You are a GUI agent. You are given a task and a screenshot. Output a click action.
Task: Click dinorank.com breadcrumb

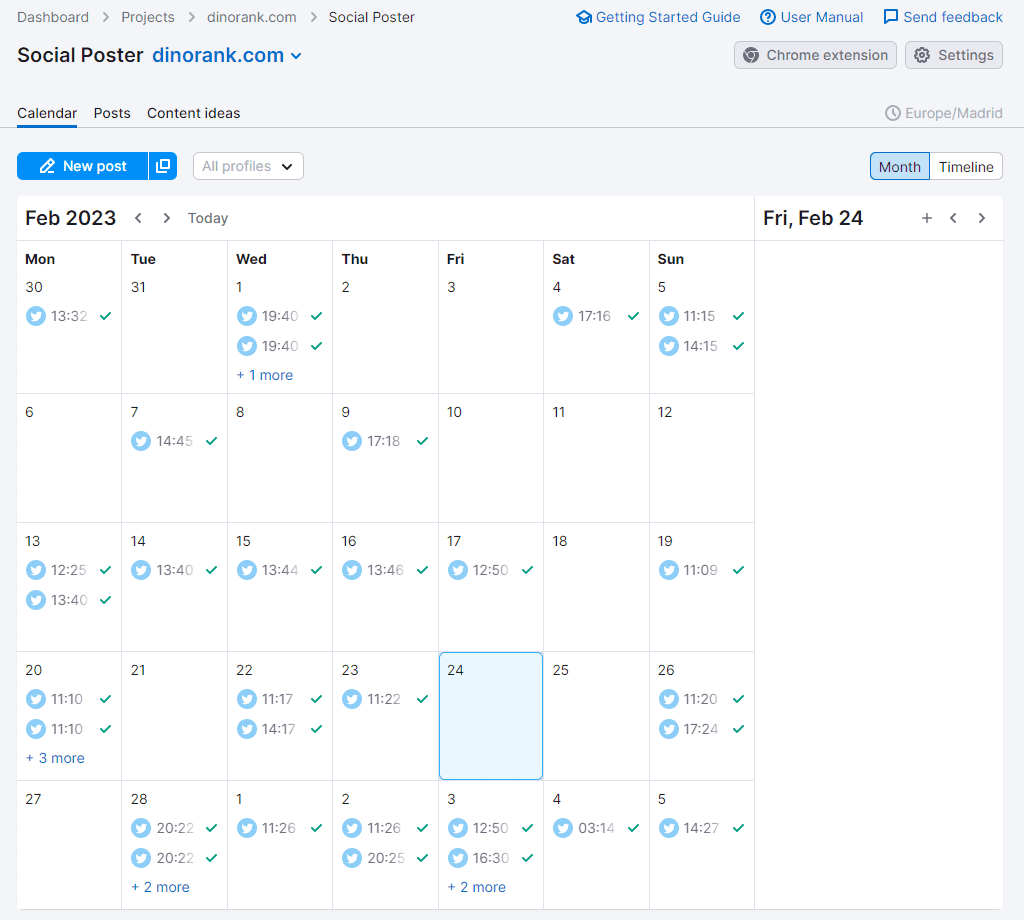tap(251, 17)
